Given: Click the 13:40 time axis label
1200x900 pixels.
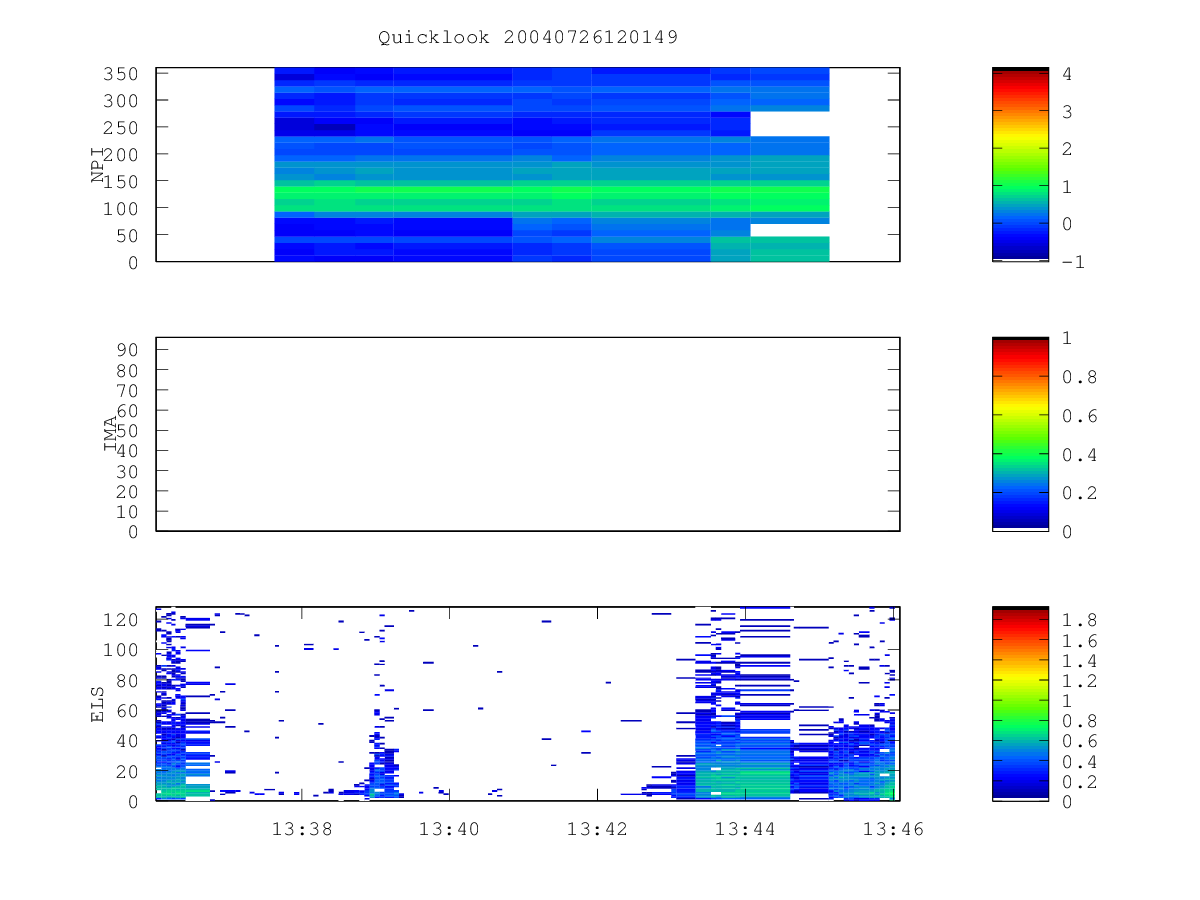Looking at the screenshot, I should click(449, 829).
